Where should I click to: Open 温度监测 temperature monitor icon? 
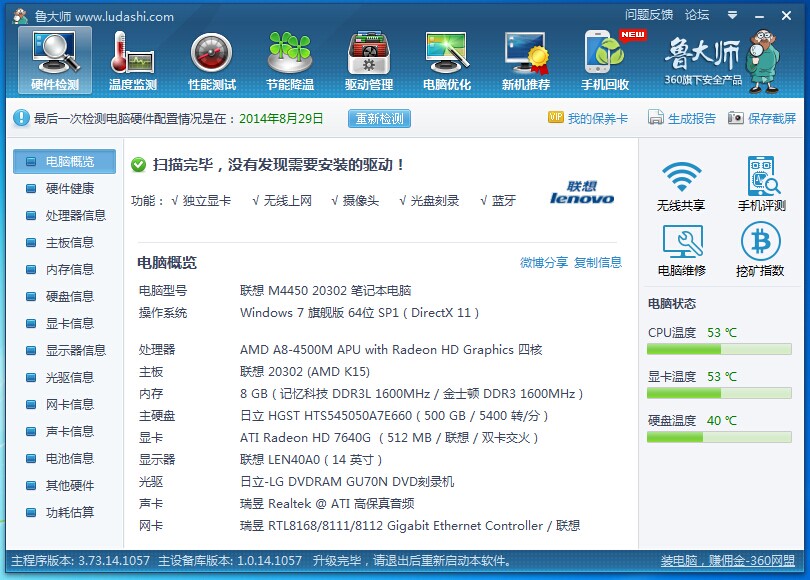coord(133,60)
